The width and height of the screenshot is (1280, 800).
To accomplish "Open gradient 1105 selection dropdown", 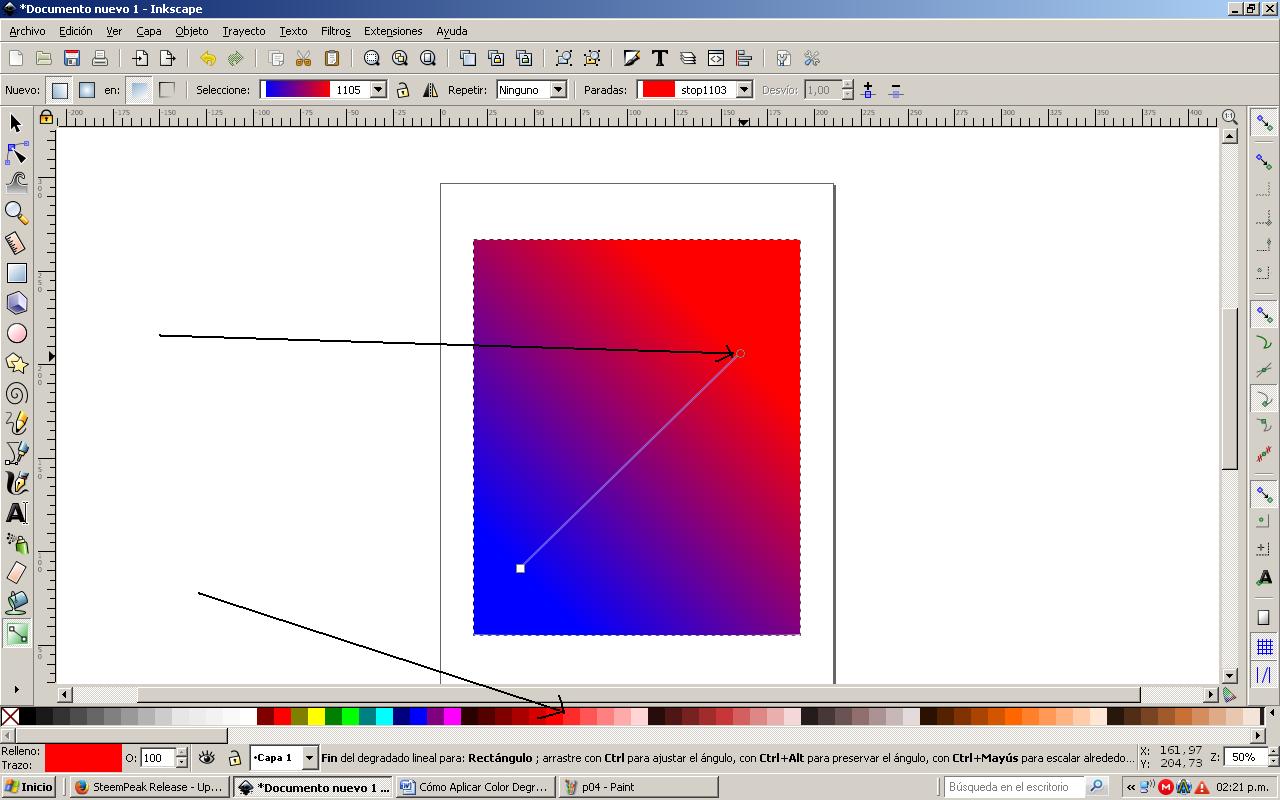I will tap(378, 90).
